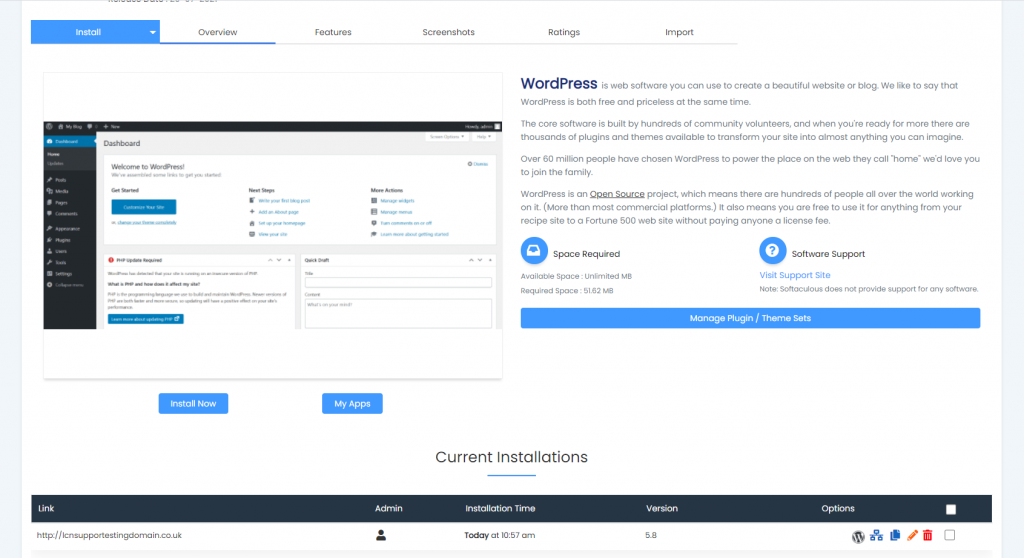The height and width of the screenshot is (558, 1024).
Task: Click the version value 5.8
Action: tap(650, 535)
